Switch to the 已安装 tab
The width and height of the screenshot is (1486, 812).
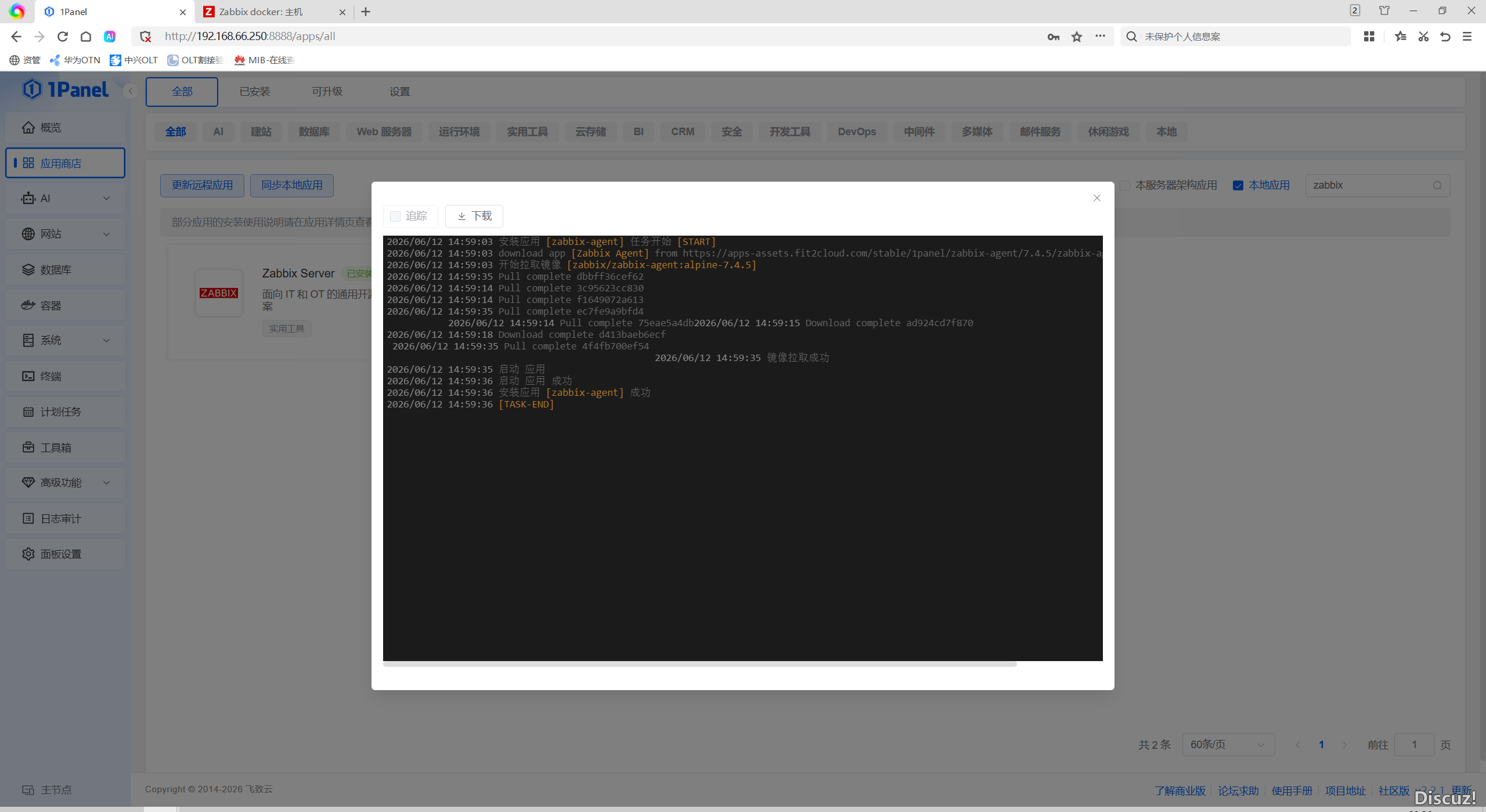pyautogui.click(x=255, y=92)
